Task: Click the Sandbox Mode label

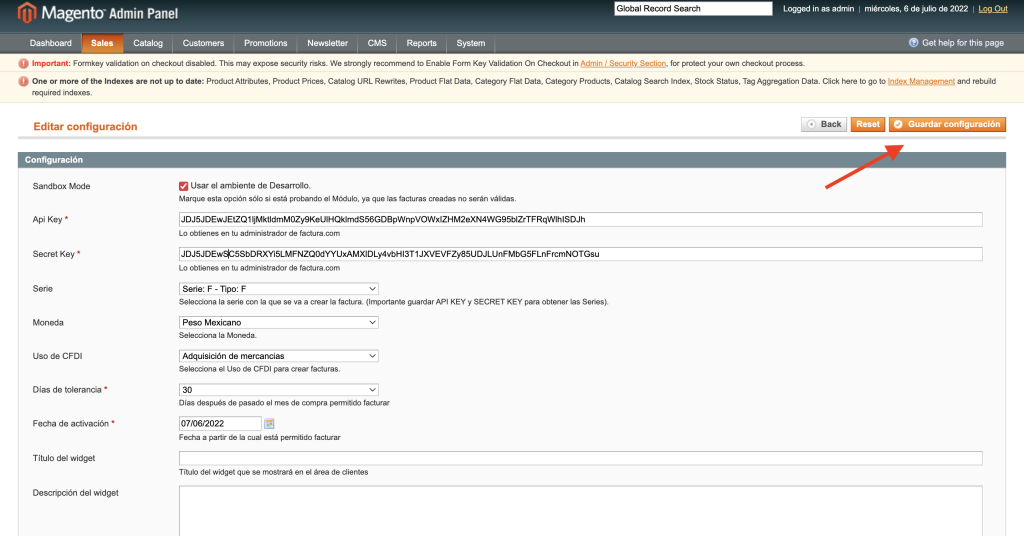Action: [x=61, y=186]
